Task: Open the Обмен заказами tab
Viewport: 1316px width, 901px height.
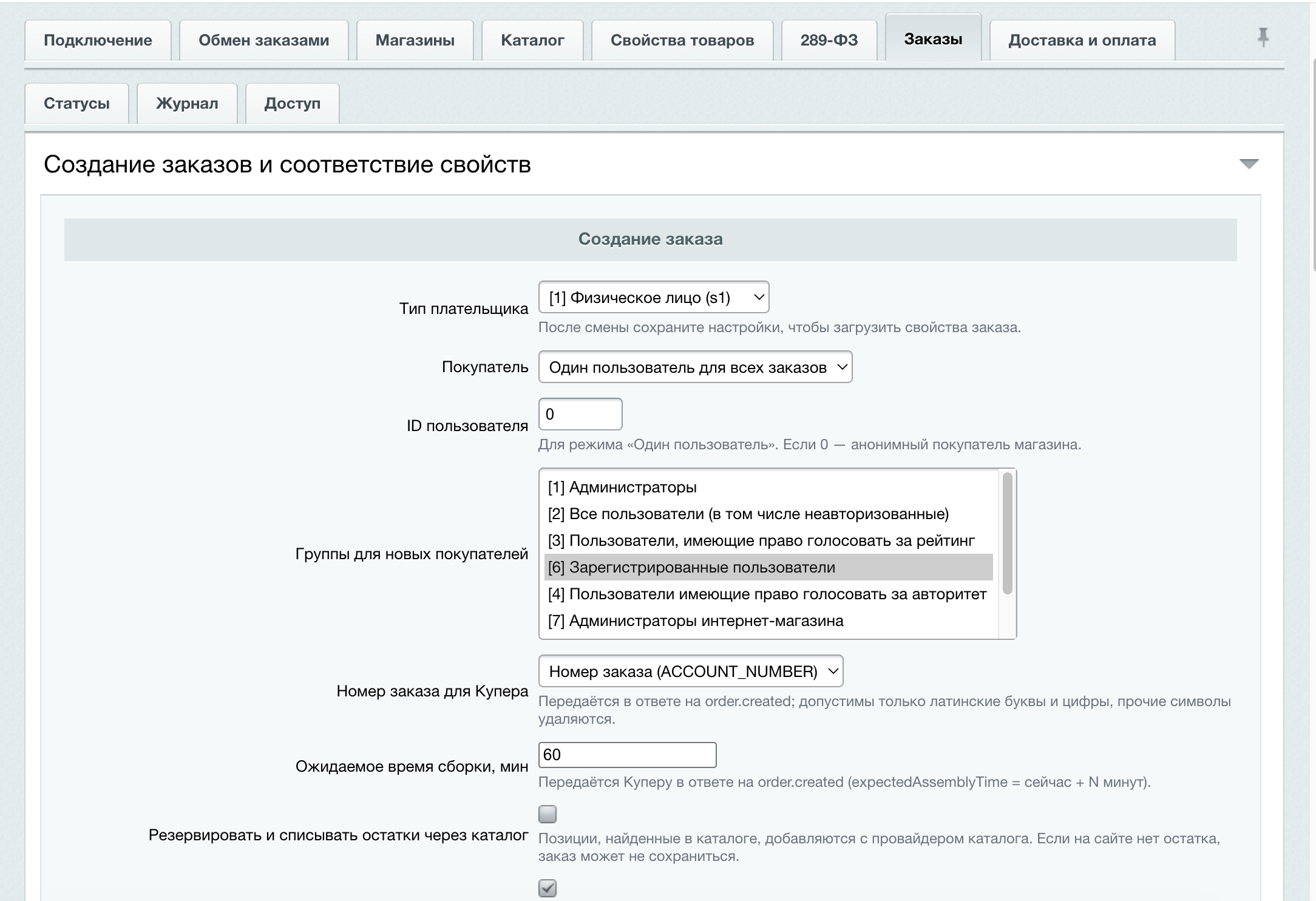Action: 264,40
